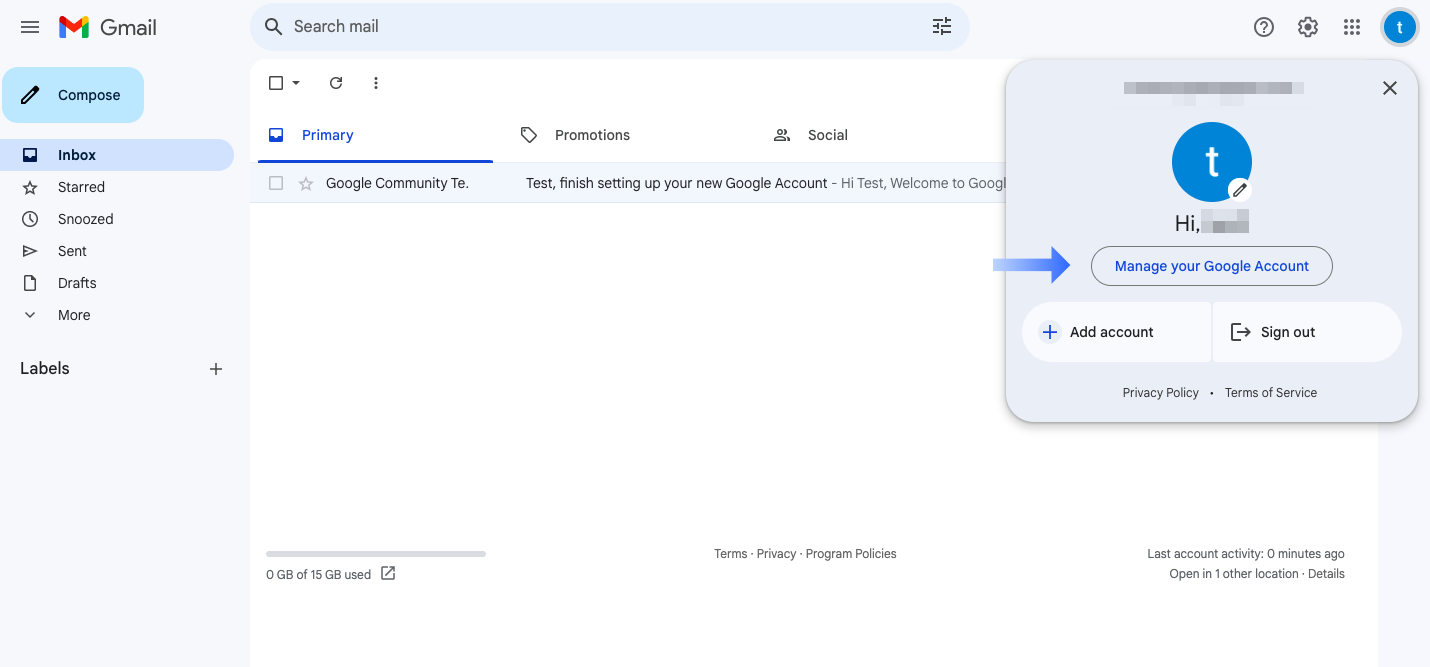1430x667 pixels.
Task: Star the Google Community Team email
Action: point(306,183)
